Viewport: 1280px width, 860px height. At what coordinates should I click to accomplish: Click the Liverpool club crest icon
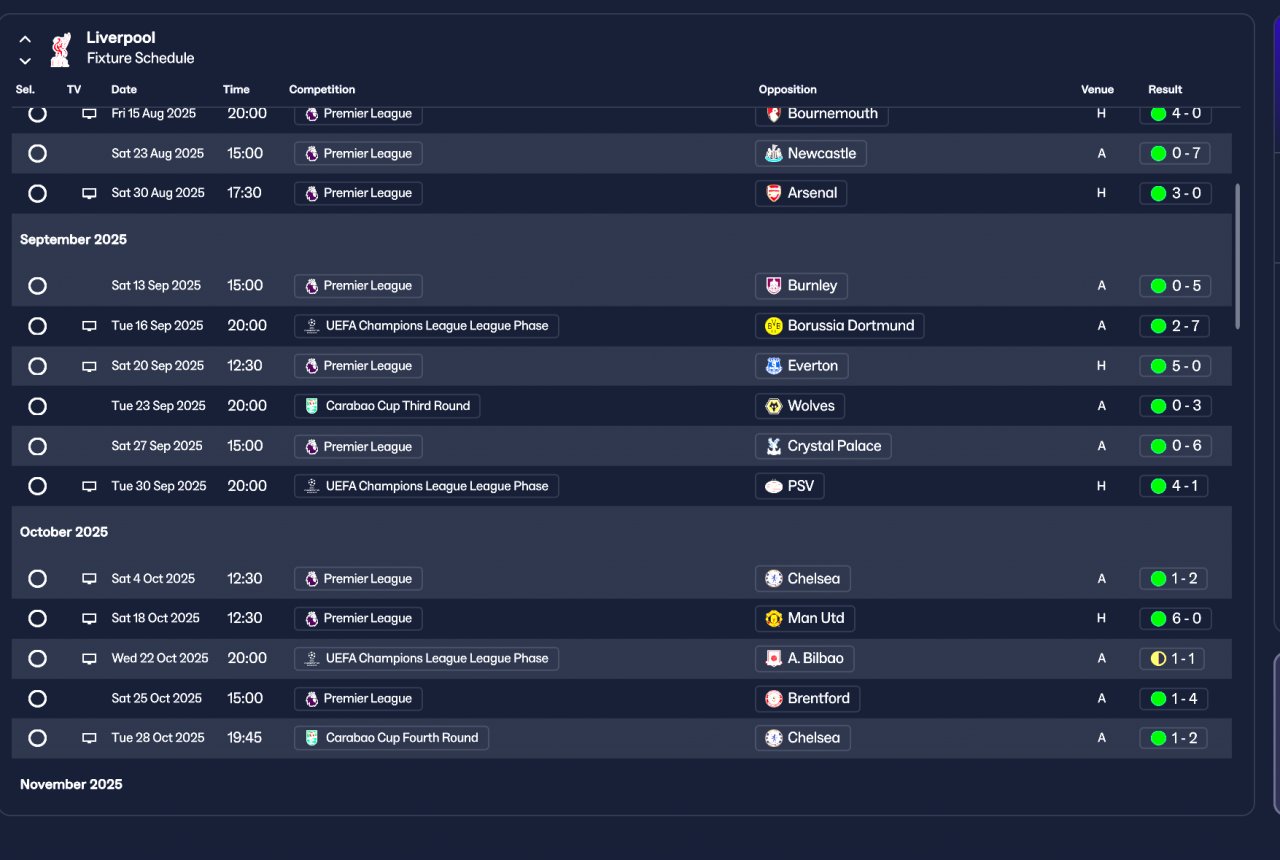[60, 49]
